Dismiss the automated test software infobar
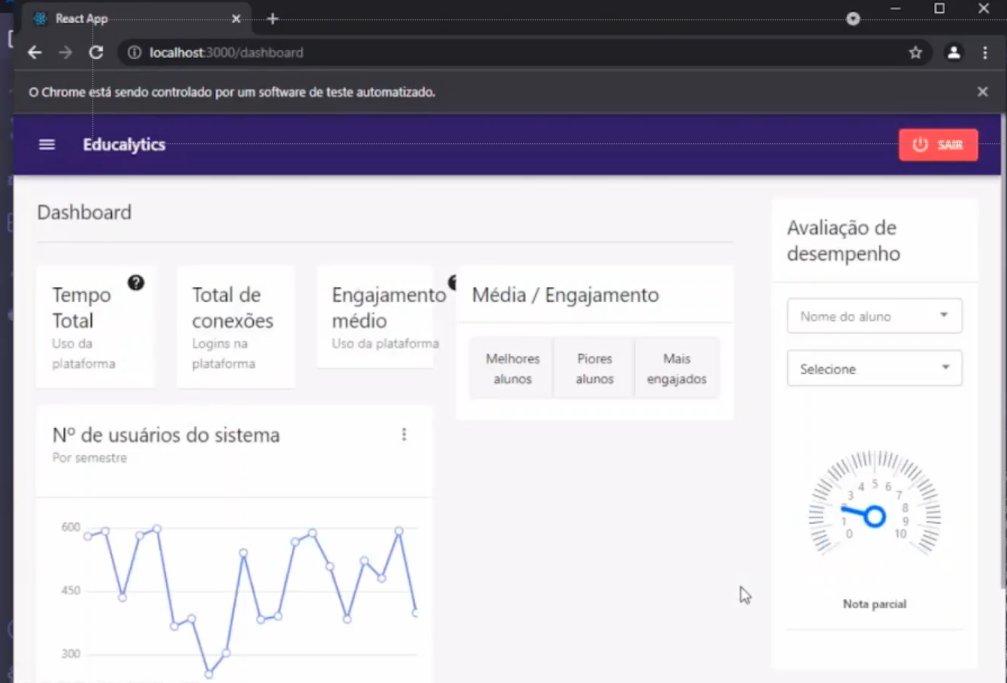 (983, 92)
